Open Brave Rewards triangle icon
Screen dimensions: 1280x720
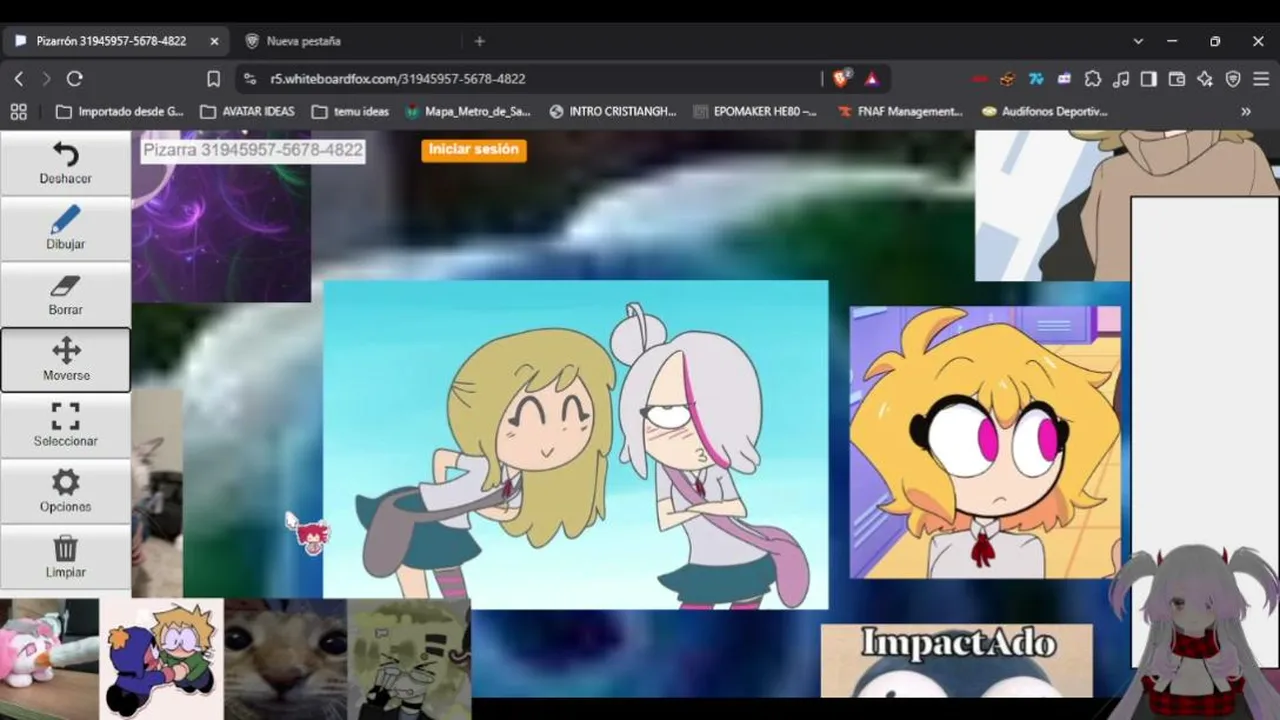pyautogui.click(x=872, y=79)
